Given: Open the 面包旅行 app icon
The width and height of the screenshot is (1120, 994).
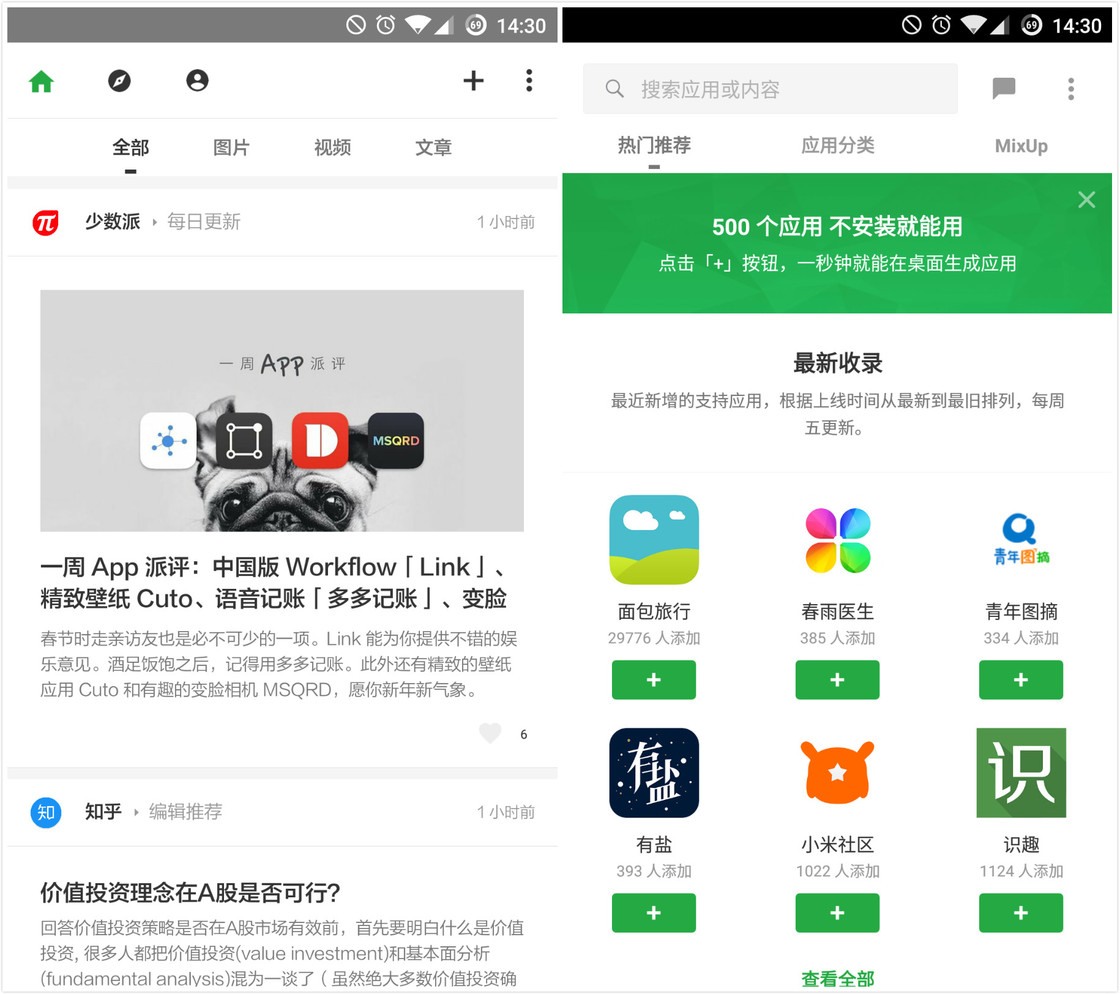Looking at the screenshot, I should click(x=653, y=540).
